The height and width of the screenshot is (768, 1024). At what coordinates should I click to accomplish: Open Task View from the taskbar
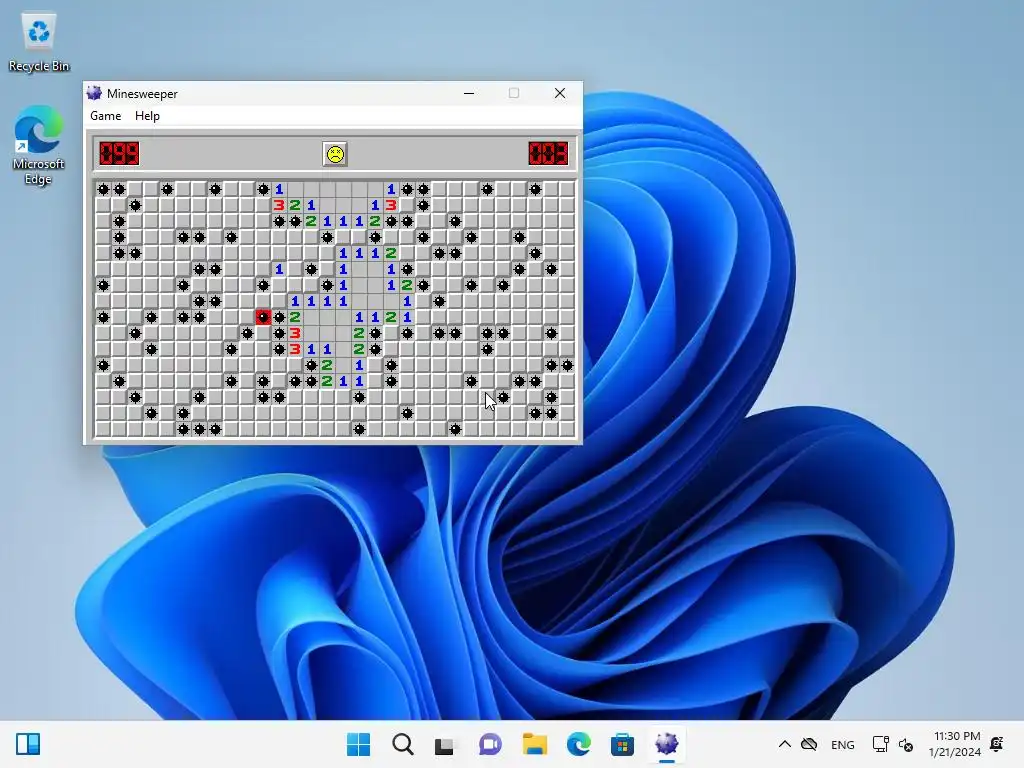point(445,745)
